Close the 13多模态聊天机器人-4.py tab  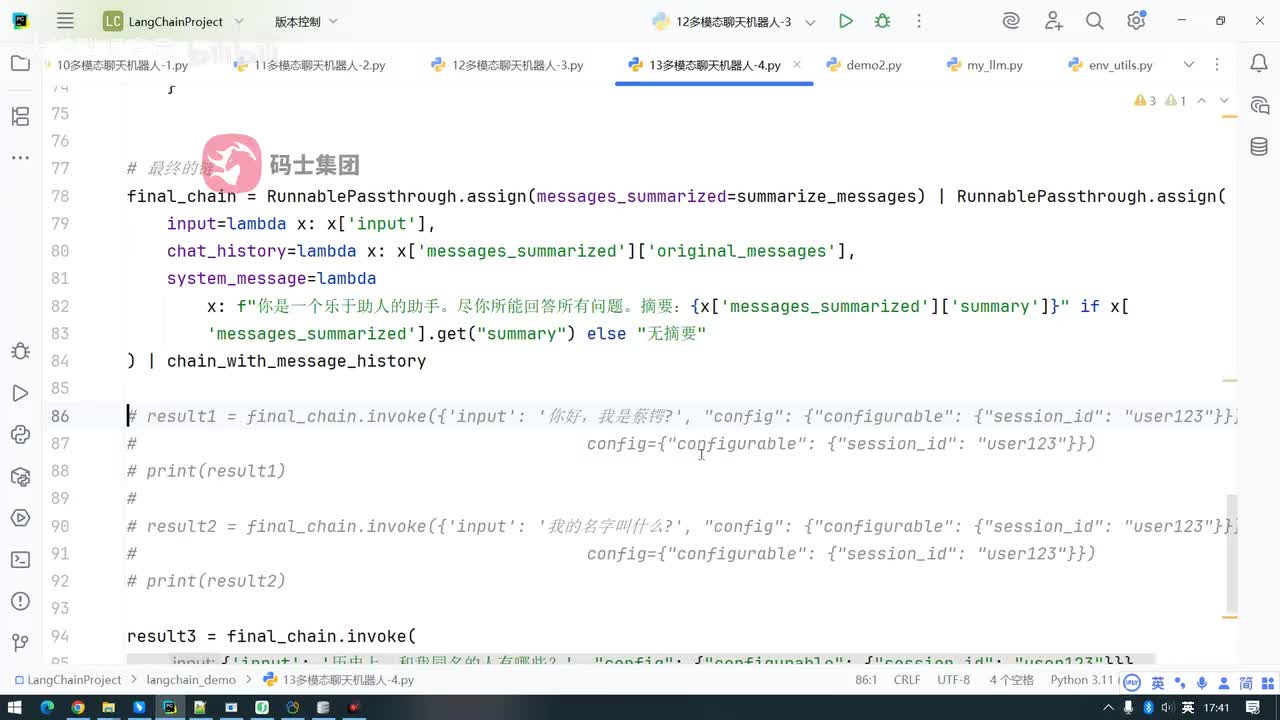click(x=797, y=64)
